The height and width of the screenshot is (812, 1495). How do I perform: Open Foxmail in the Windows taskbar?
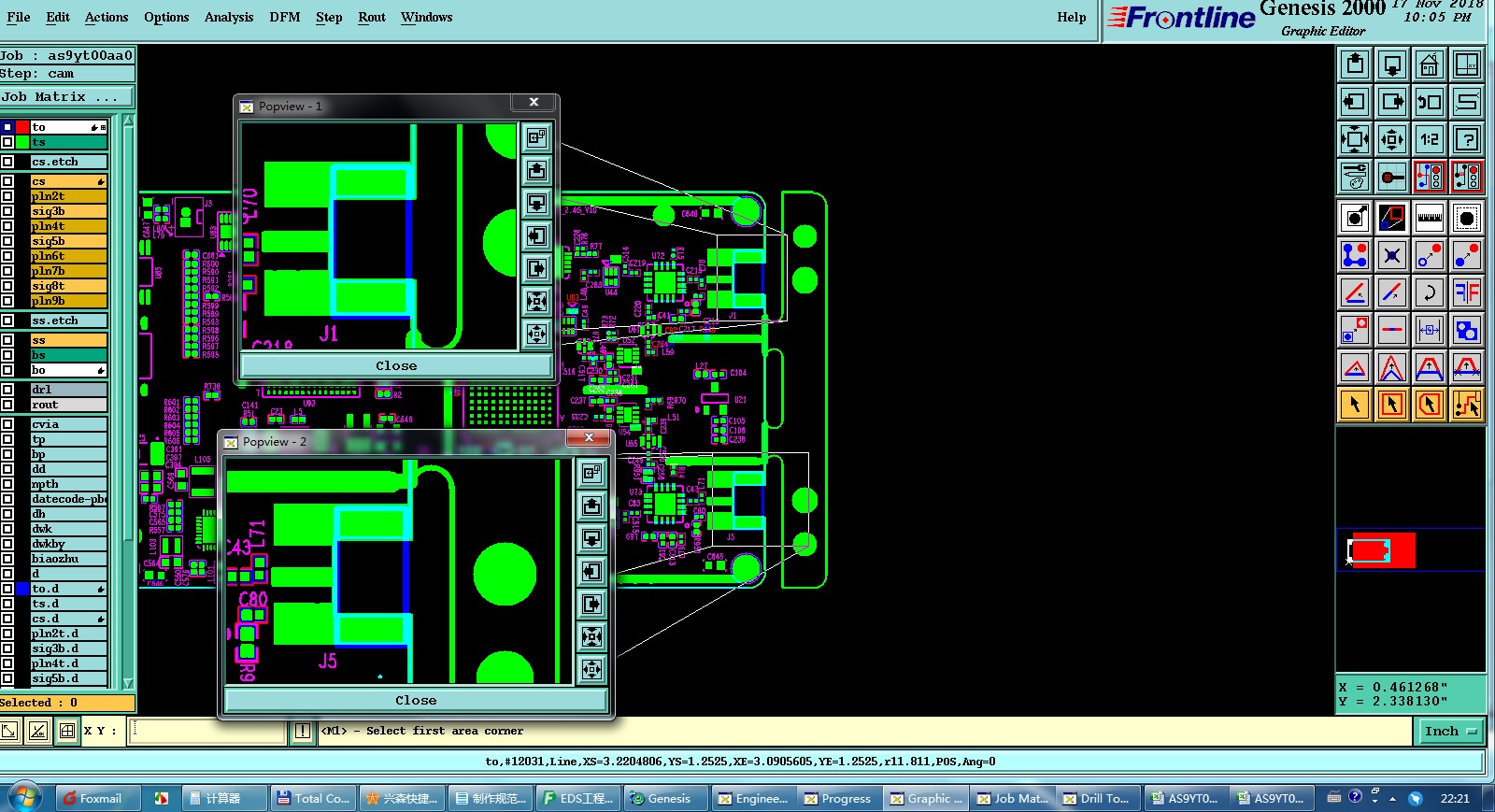(96, 798)
